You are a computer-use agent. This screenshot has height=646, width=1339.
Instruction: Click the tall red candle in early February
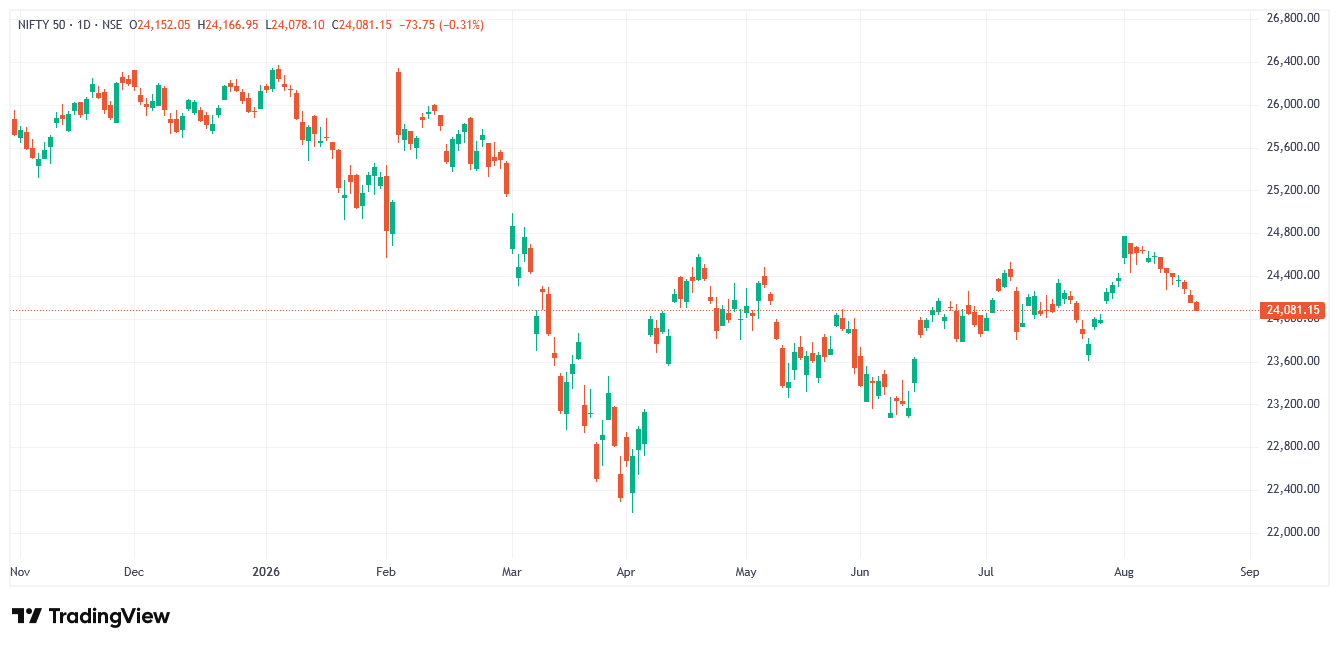398,103
